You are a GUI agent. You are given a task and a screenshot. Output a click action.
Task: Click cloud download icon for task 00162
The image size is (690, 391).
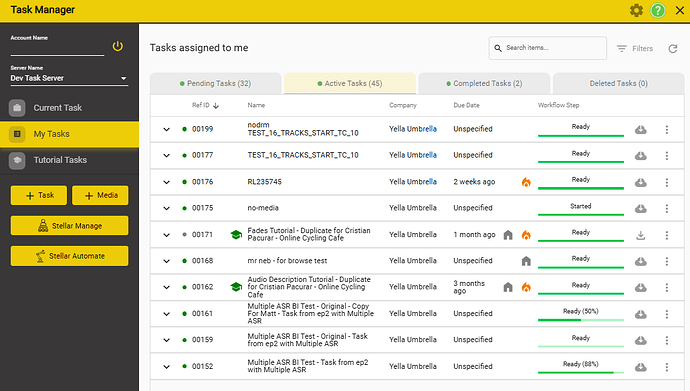pyautogui.click(x=641, y=287)
